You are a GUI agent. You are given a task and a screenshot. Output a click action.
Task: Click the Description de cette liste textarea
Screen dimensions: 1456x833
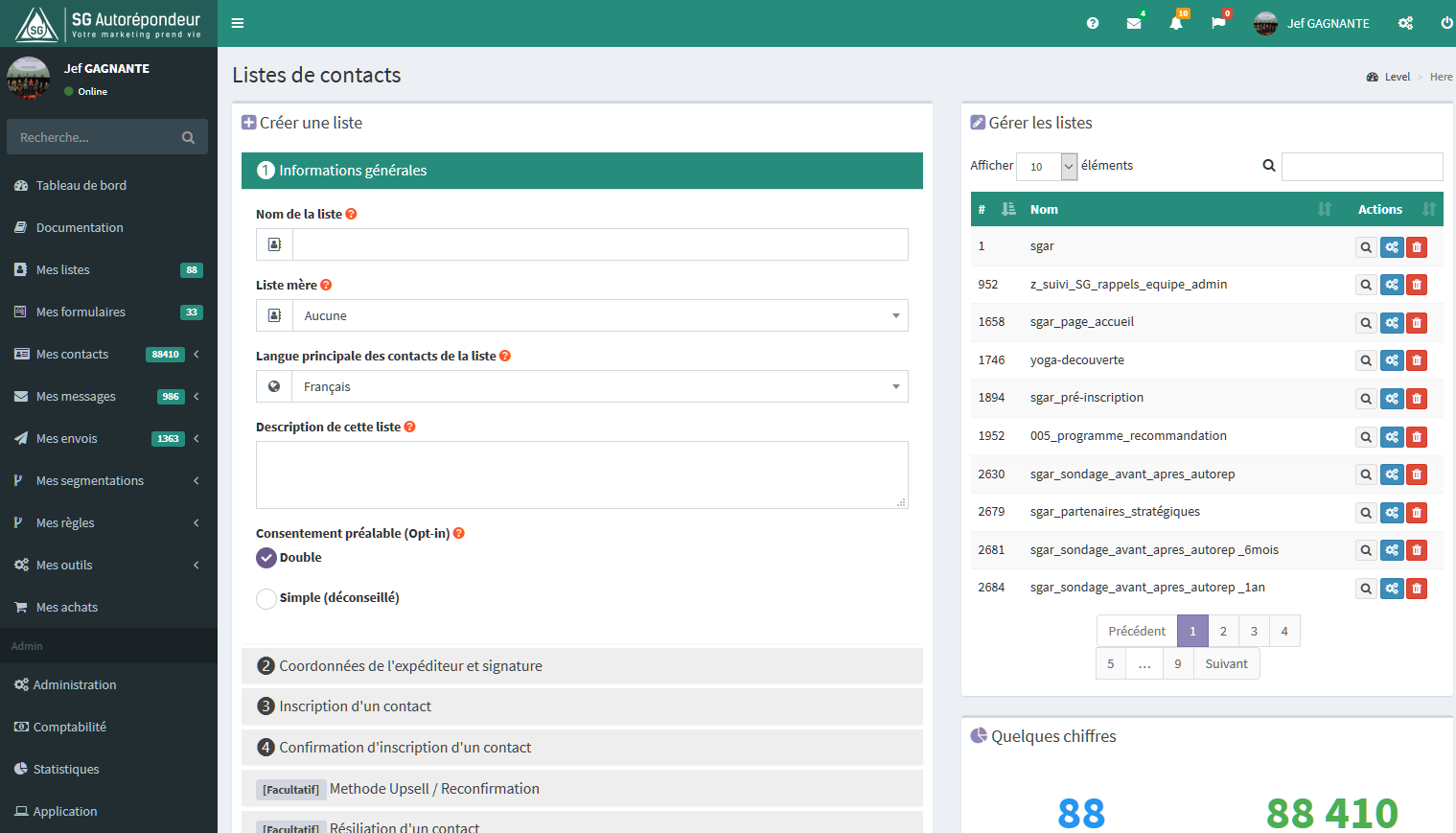[582, 474]
